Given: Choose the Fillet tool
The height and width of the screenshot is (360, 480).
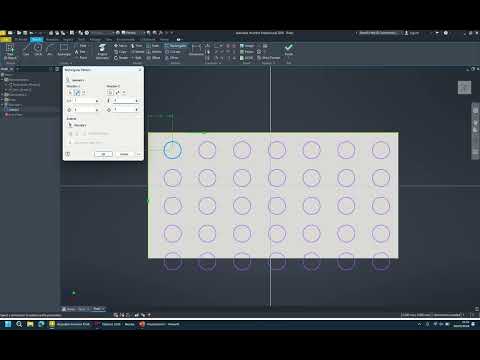Looking at the screenshot, I should coord(80,46).
